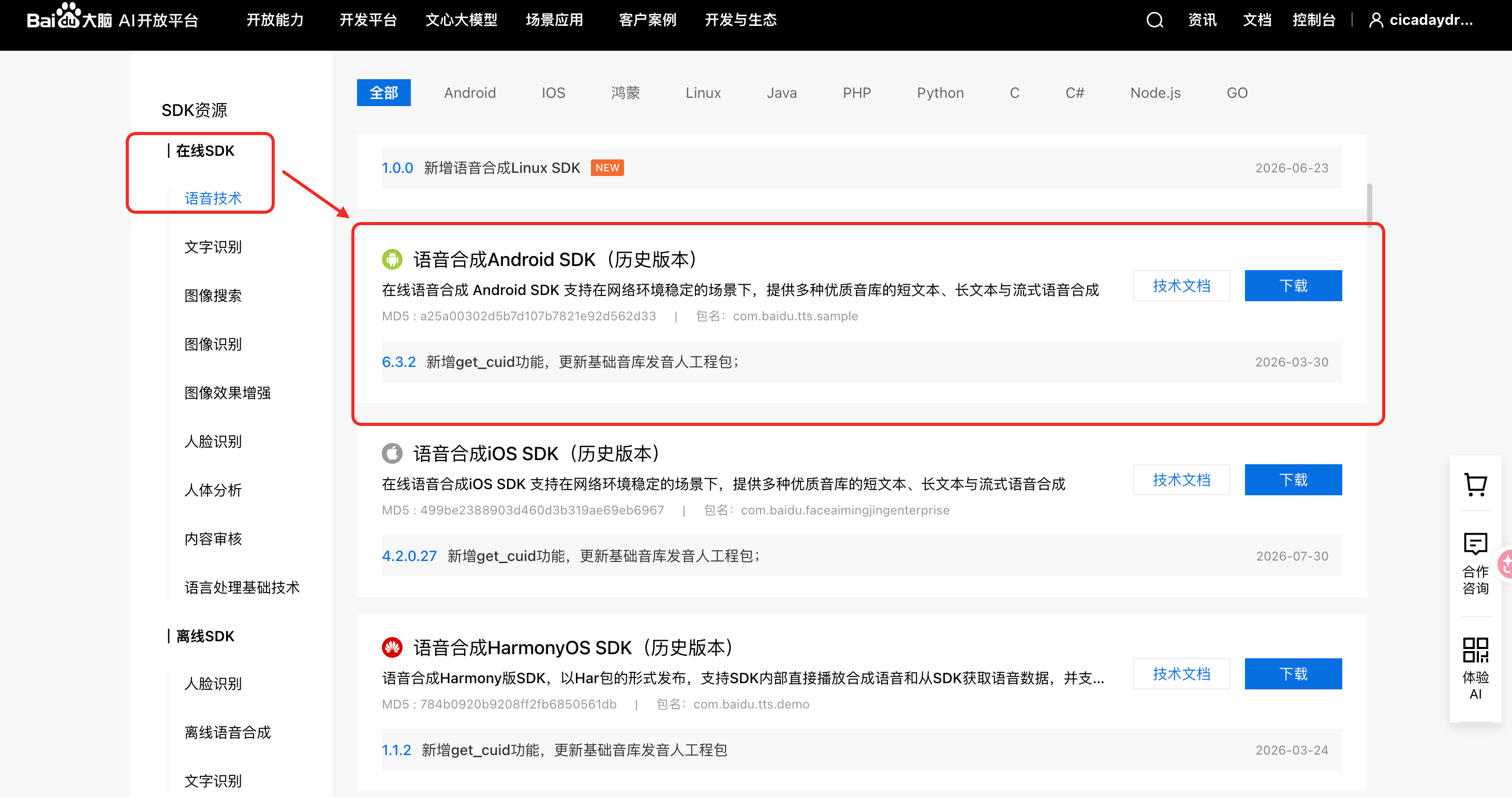Open 图像搜索 in the sidebar
The height and width of the screenshot is (797, 1512).
coord(213,296)
